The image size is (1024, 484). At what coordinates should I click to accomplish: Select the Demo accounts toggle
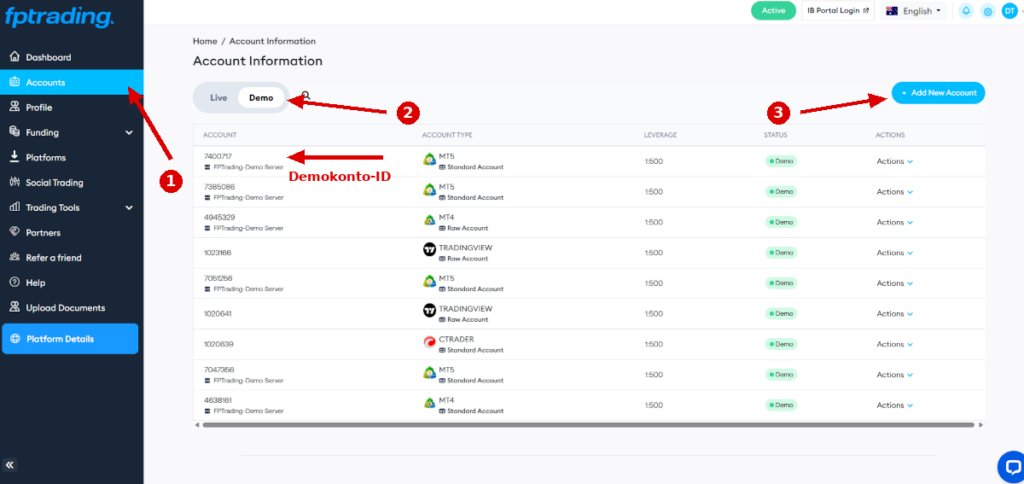[x=261, y=98]
